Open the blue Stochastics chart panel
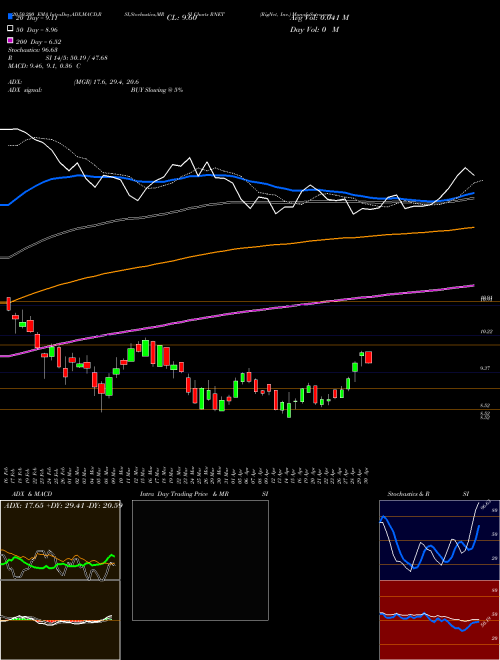Image resolution: width=500 pixels, height=660 pixels. tap(439, 540)
